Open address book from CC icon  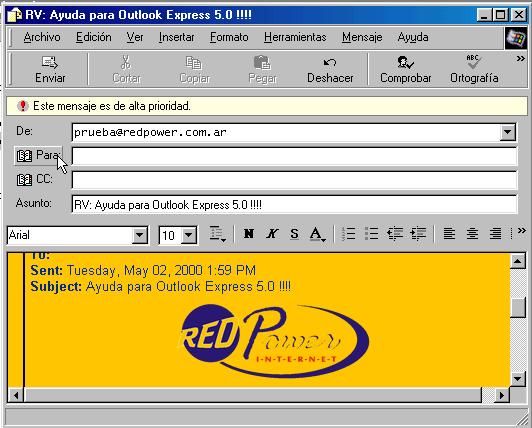coord(24,180)
